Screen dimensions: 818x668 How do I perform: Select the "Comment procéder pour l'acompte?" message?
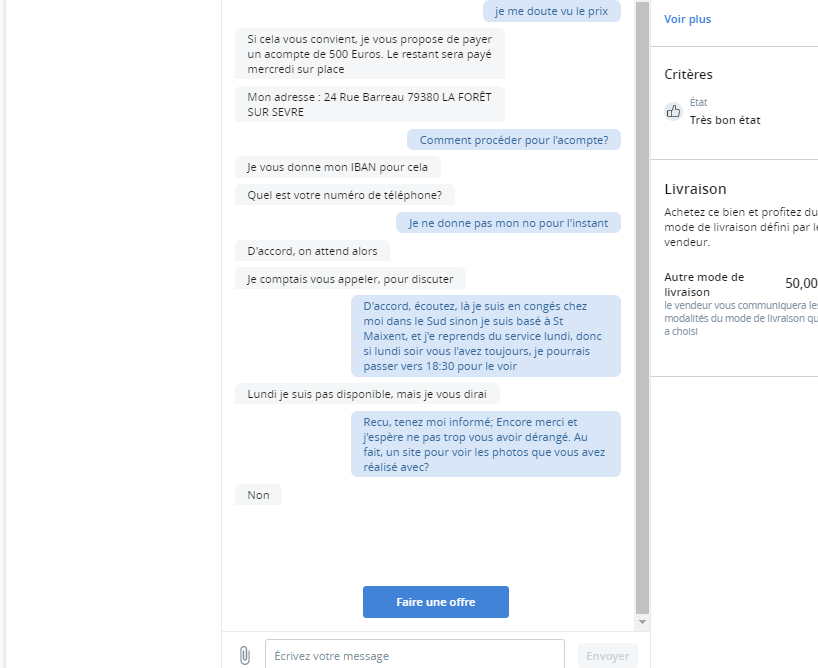tap(513, 140)
